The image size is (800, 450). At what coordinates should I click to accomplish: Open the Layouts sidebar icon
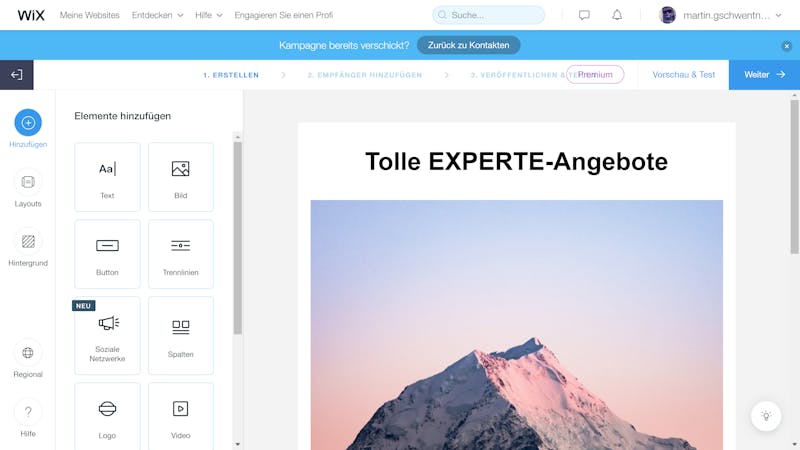28,182
